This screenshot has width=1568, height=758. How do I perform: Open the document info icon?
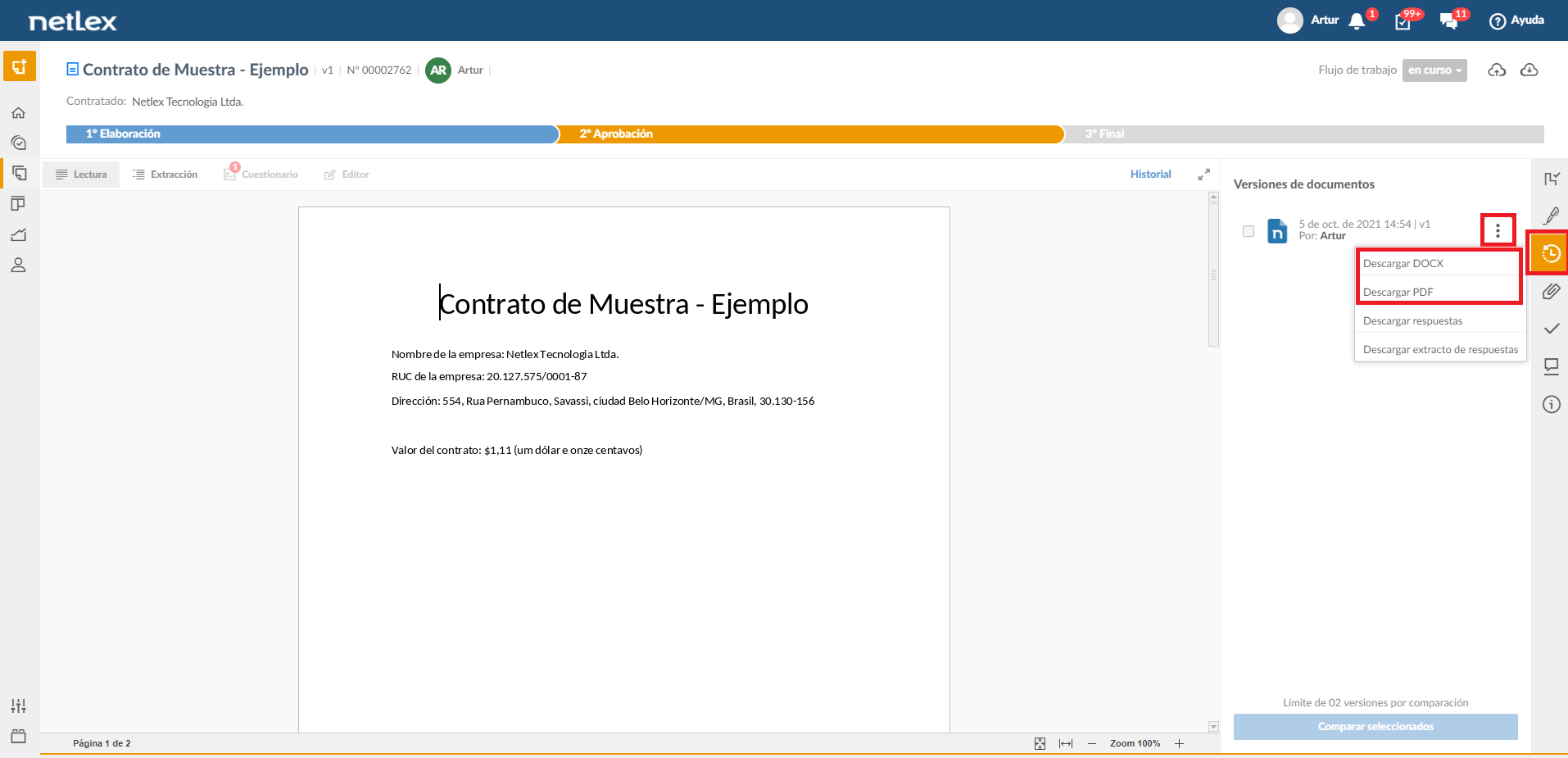click(1551, 404)
